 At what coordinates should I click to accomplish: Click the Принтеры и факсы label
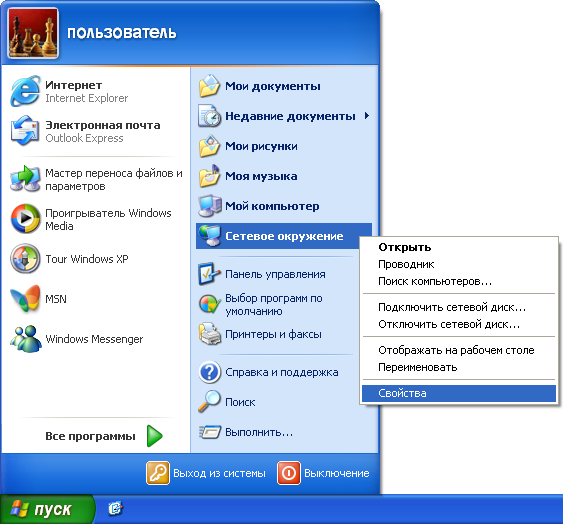pyautogui.click(x=273, y=334)
